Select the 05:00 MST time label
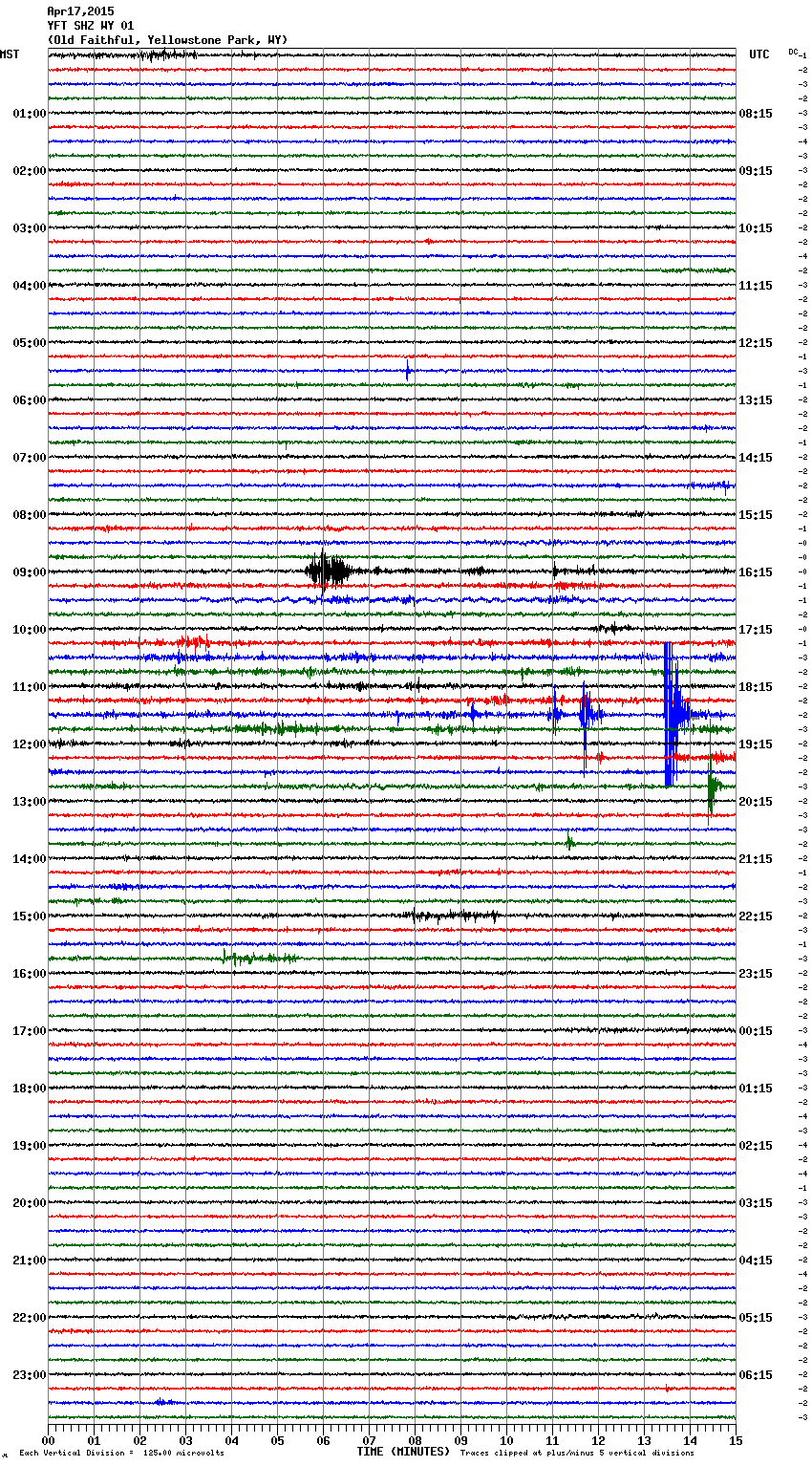The image size is (812, 1466). [x=29, y=343]
